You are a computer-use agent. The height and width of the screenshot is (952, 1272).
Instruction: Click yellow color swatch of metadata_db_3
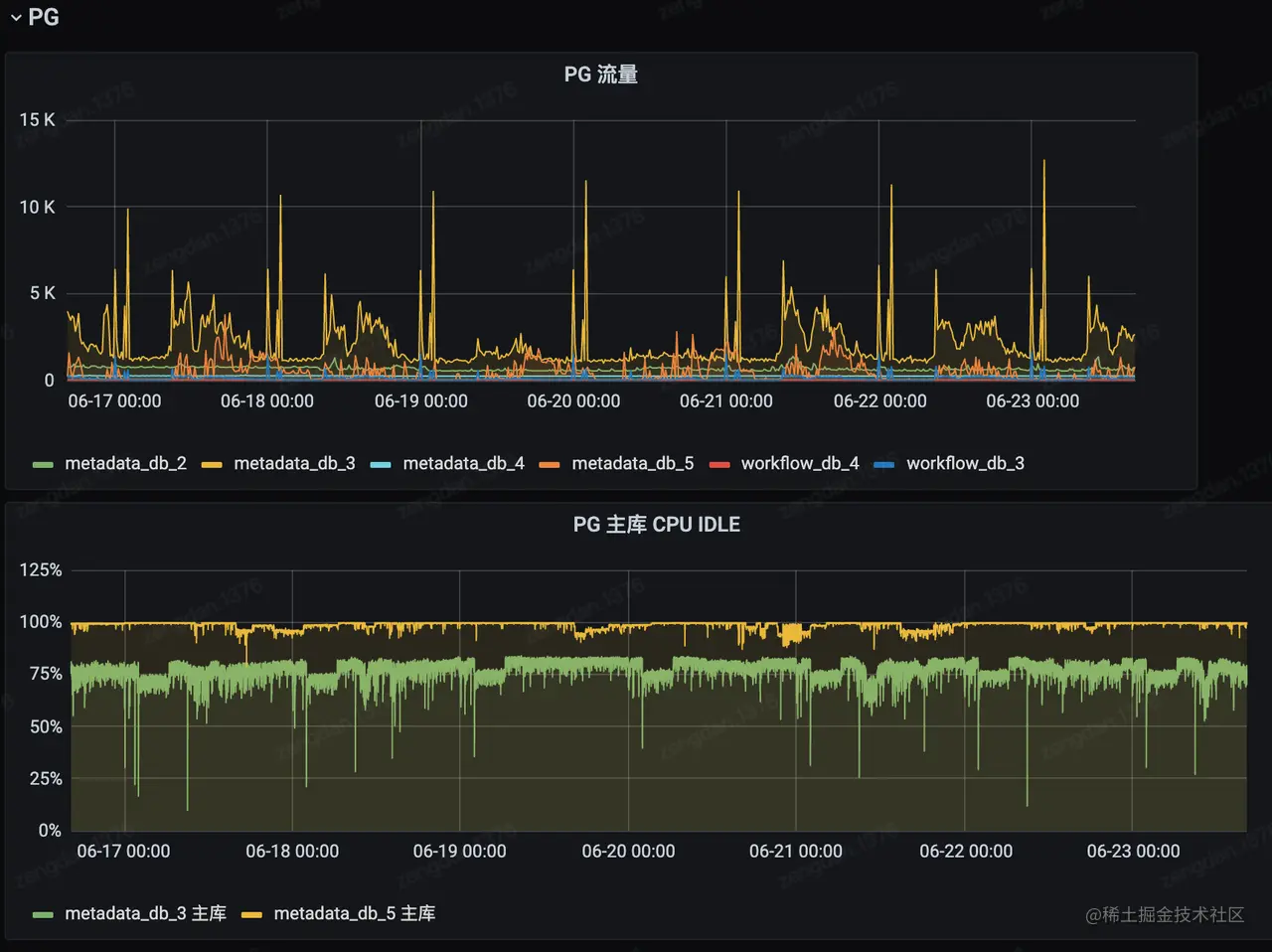[212, 464]
